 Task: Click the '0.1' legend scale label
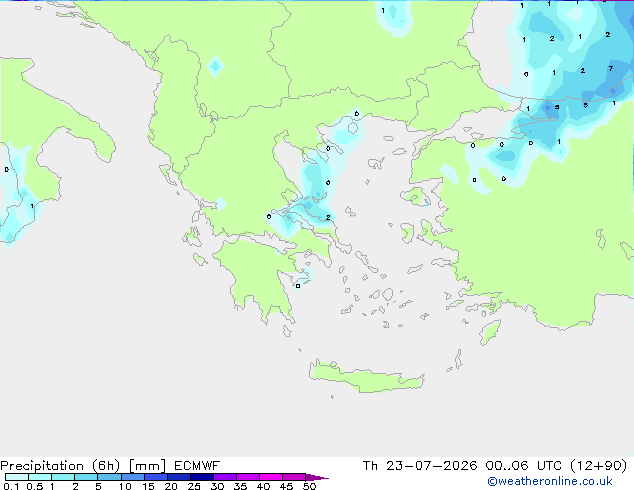[11, 486]
